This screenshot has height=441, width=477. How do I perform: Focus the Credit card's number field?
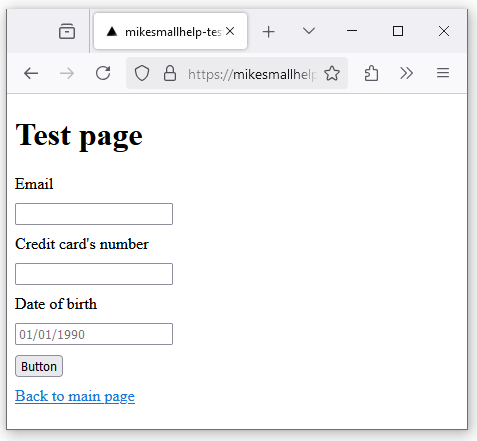point(94,274)
